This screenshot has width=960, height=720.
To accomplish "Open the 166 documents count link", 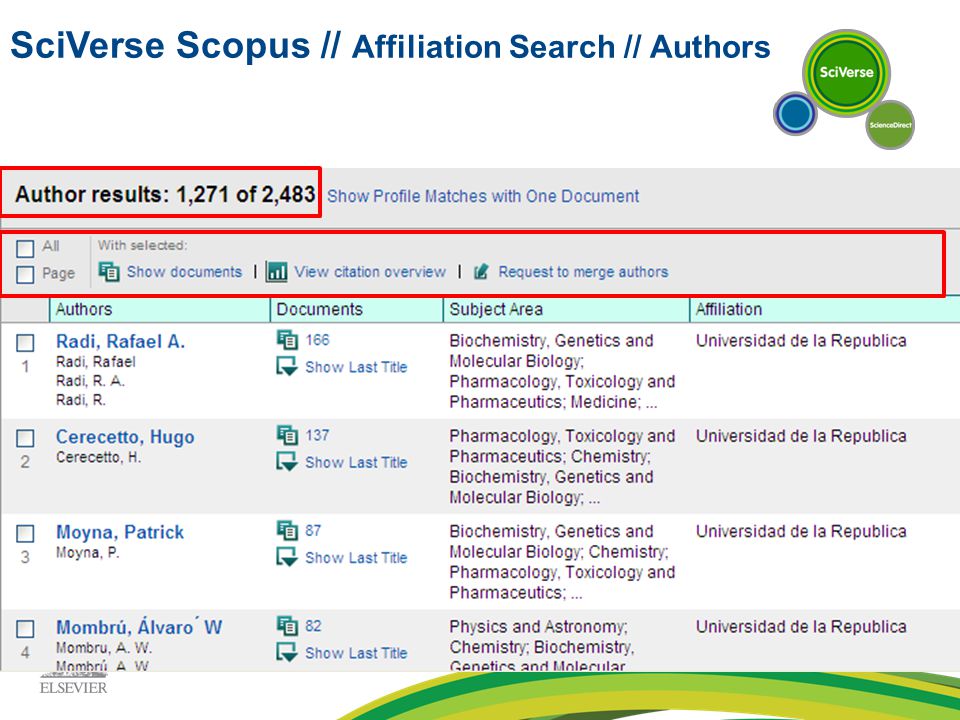I will pyautogui.click(x=317, y=340).
